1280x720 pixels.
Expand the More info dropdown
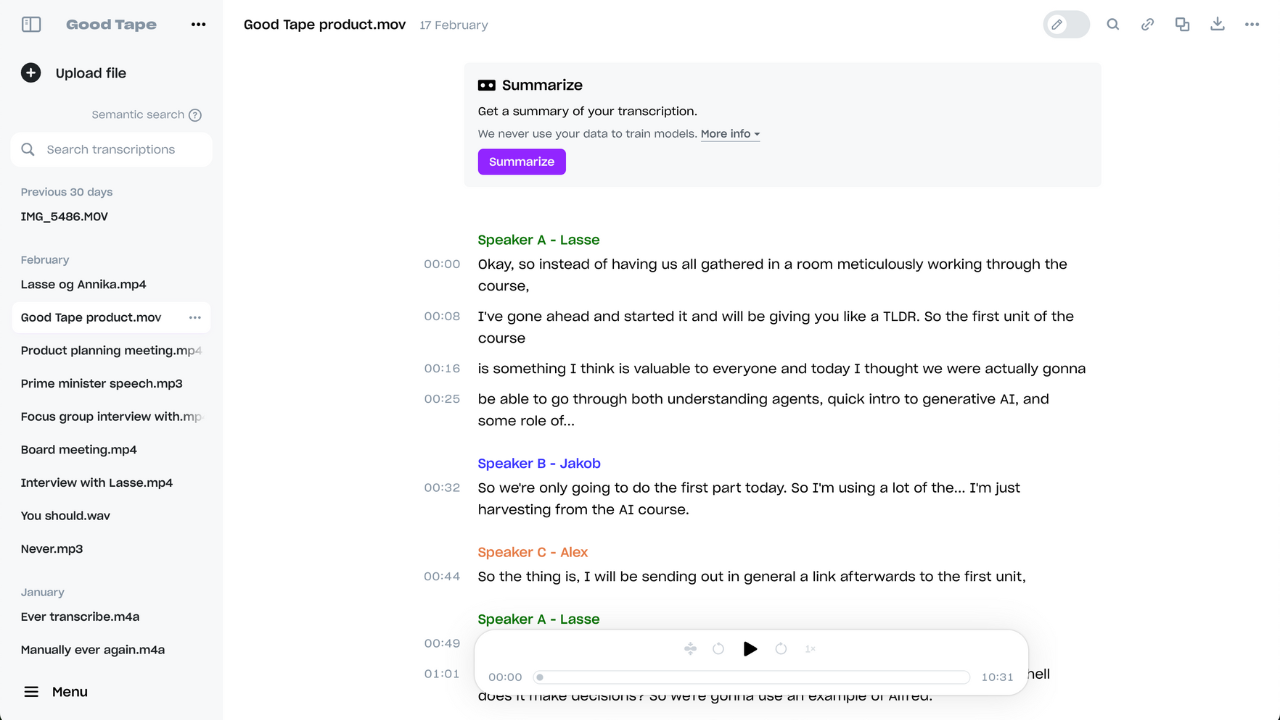(x=730, y=134)
